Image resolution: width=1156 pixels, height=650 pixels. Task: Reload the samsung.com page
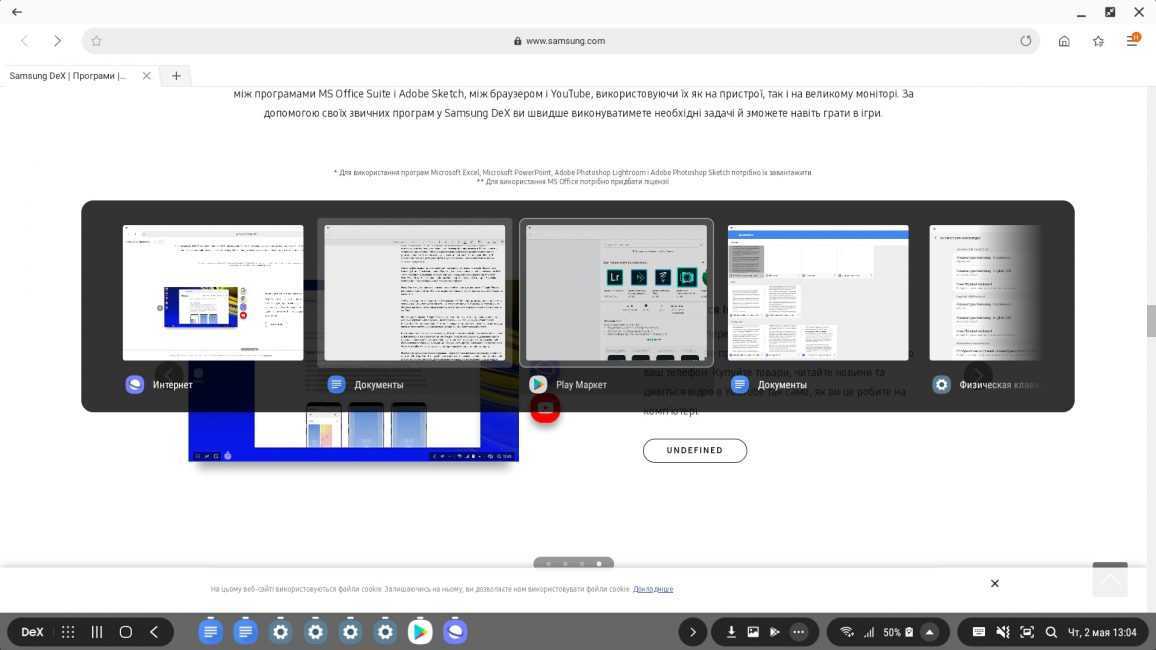coord(1025,41)
